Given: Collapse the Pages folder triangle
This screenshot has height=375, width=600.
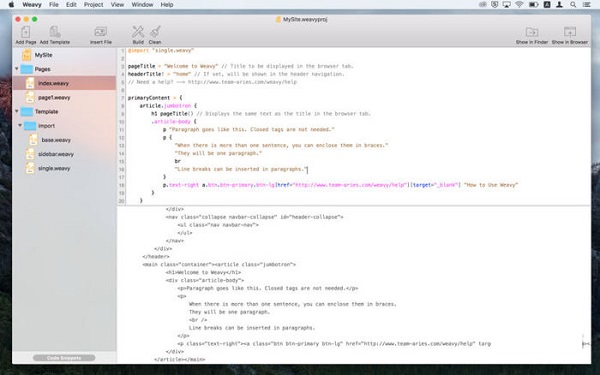Looking at the screenshot, I should (x=17, y=69).
